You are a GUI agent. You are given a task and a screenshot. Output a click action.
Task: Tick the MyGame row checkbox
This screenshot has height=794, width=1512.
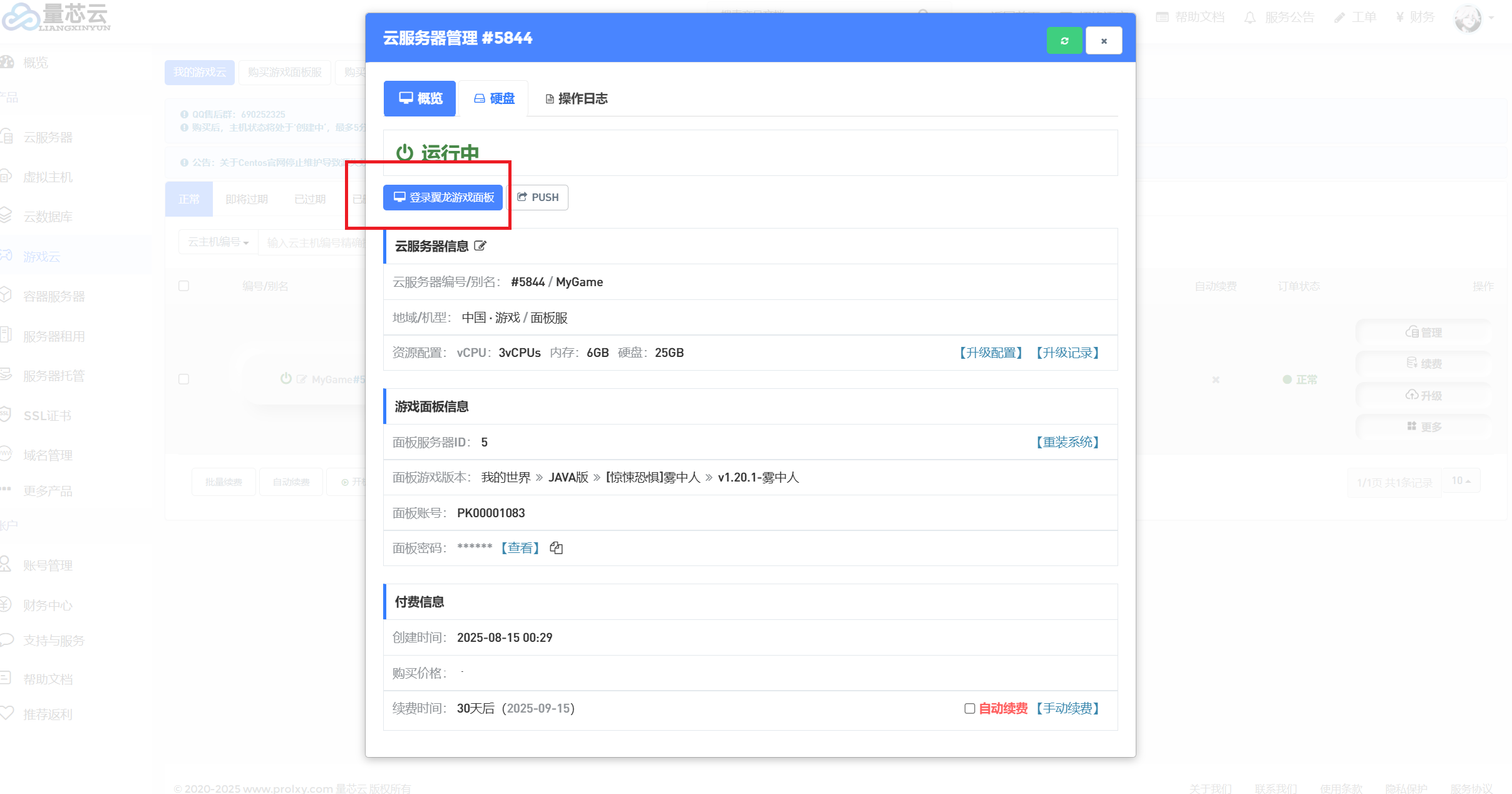pyautogui.click(x=183, y=379)
